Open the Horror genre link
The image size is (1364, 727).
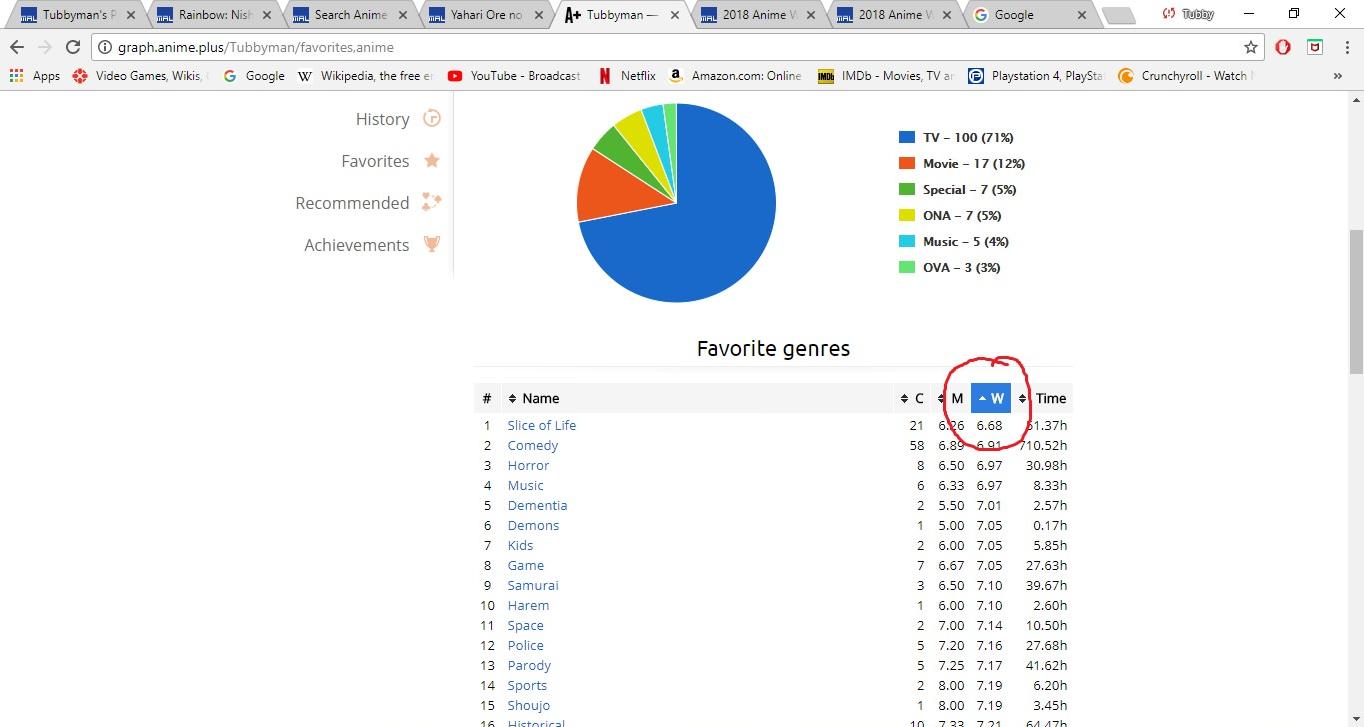[x=528, y=465]
